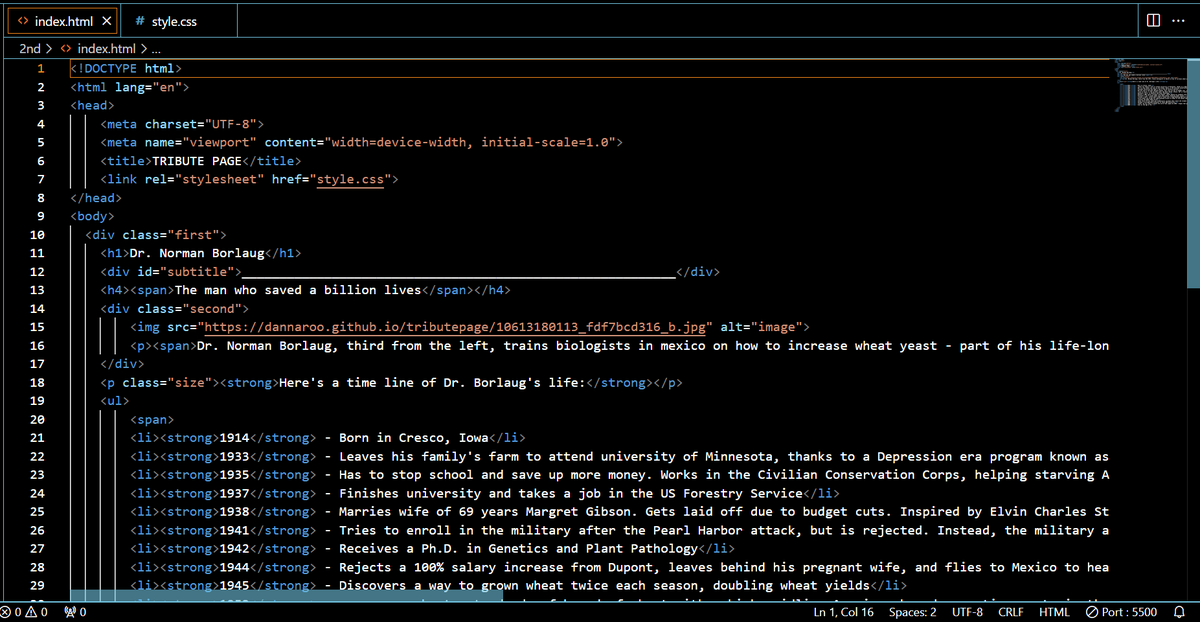1200x622 pixels.
Task: Click "Here's a time line" paragraph
Action: click(x=391, y=383)
